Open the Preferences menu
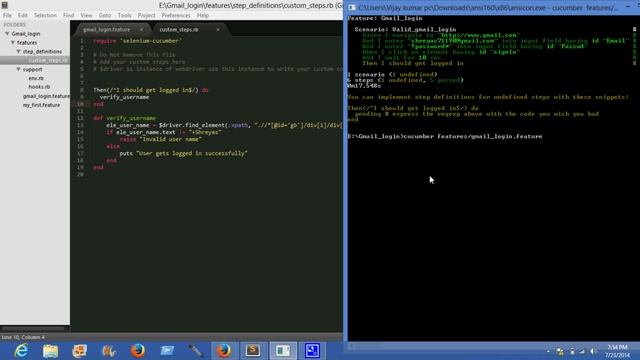Viewport: 640px width, 360px height. (x=176, y=16)
